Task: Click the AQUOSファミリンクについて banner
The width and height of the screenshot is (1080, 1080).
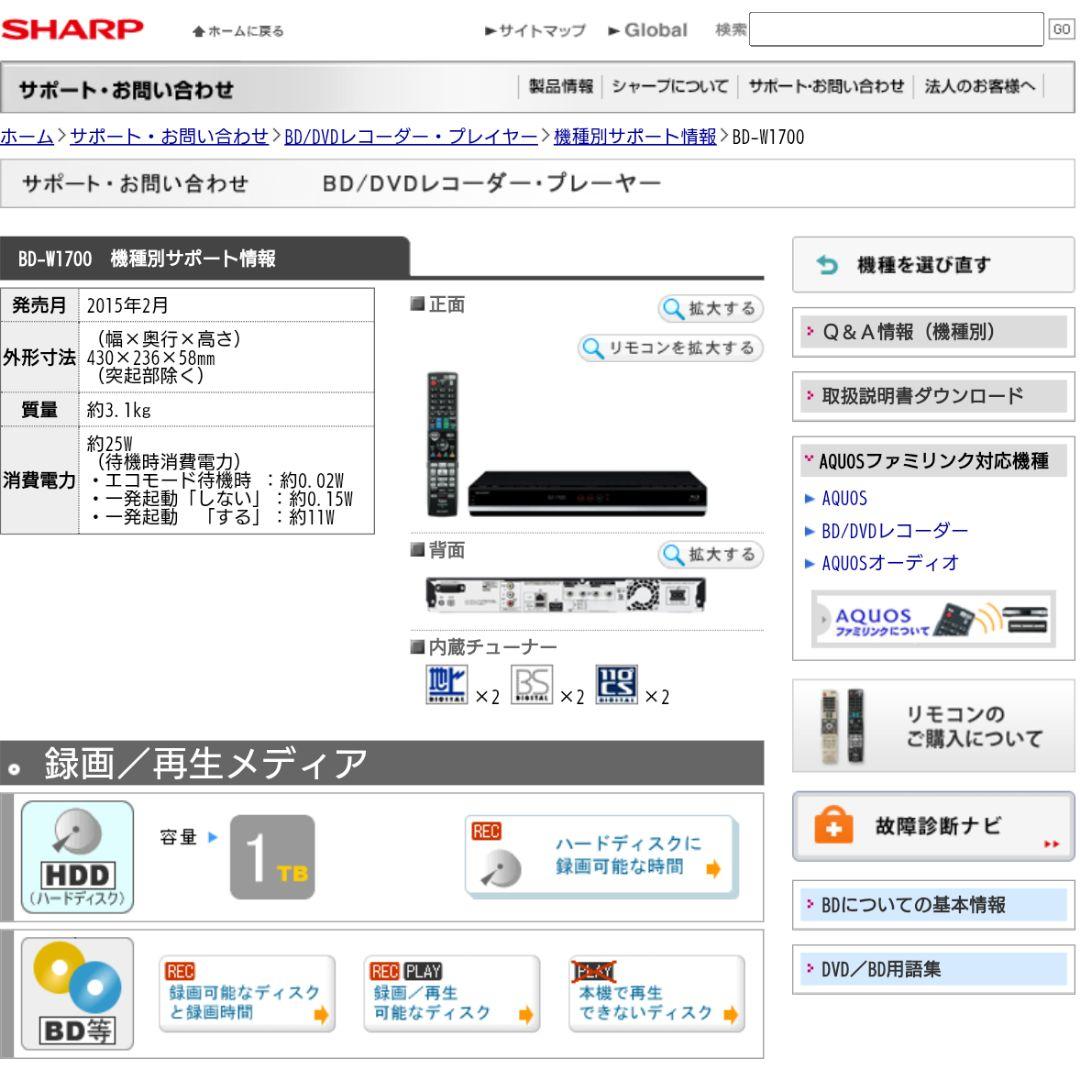Action: tap(931, 621)
